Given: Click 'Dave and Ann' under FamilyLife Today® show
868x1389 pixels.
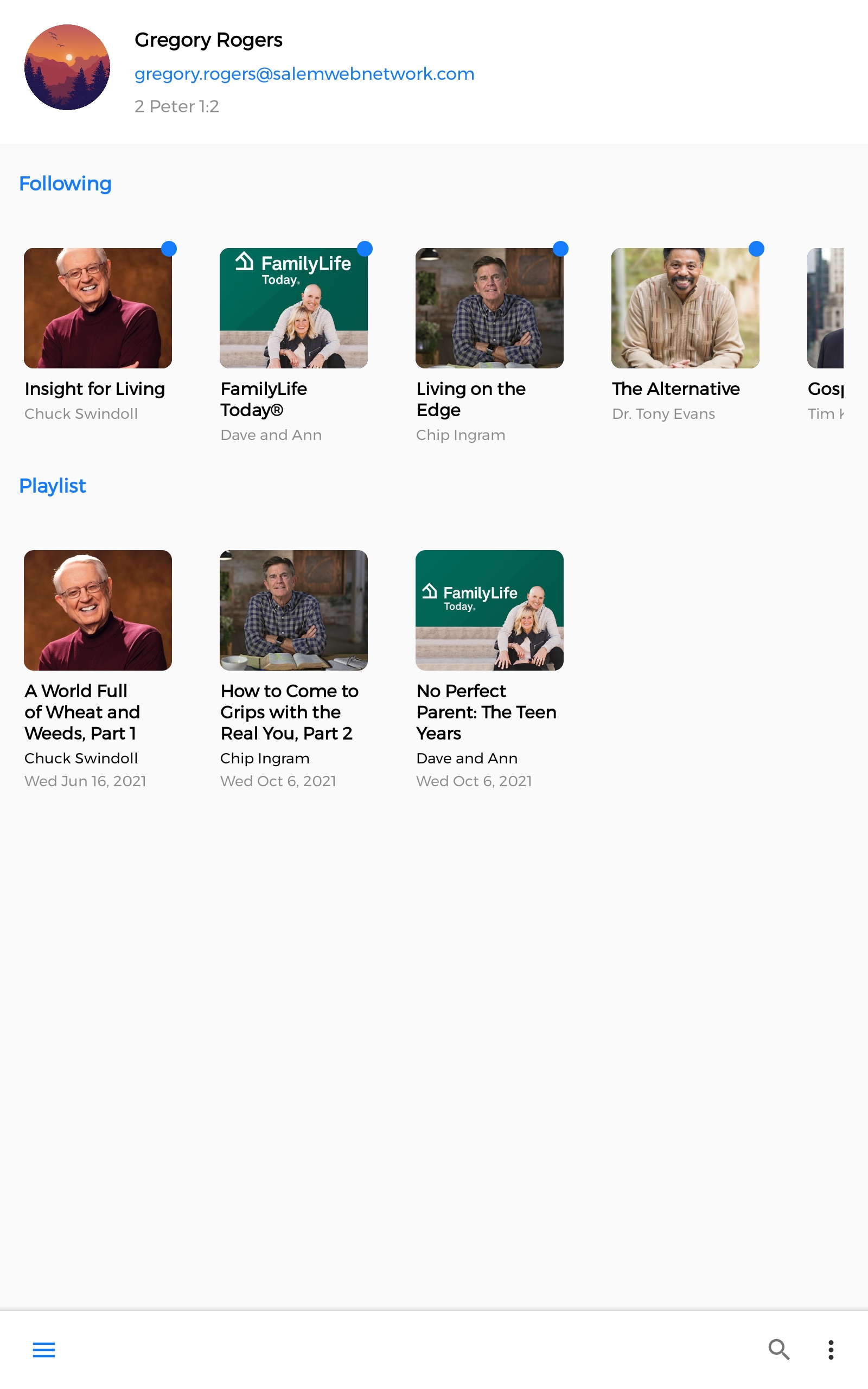Looking at the screenshot, I should 271,435.
